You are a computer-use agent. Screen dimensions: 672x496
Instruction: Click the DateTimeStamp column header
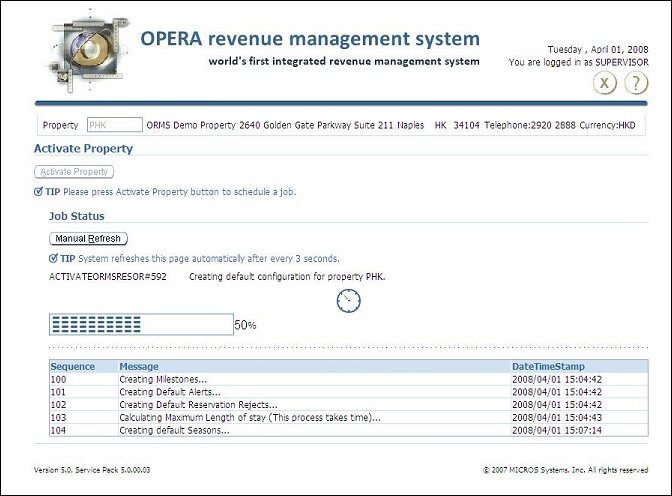pyautogui.click(x=548, y=367)
